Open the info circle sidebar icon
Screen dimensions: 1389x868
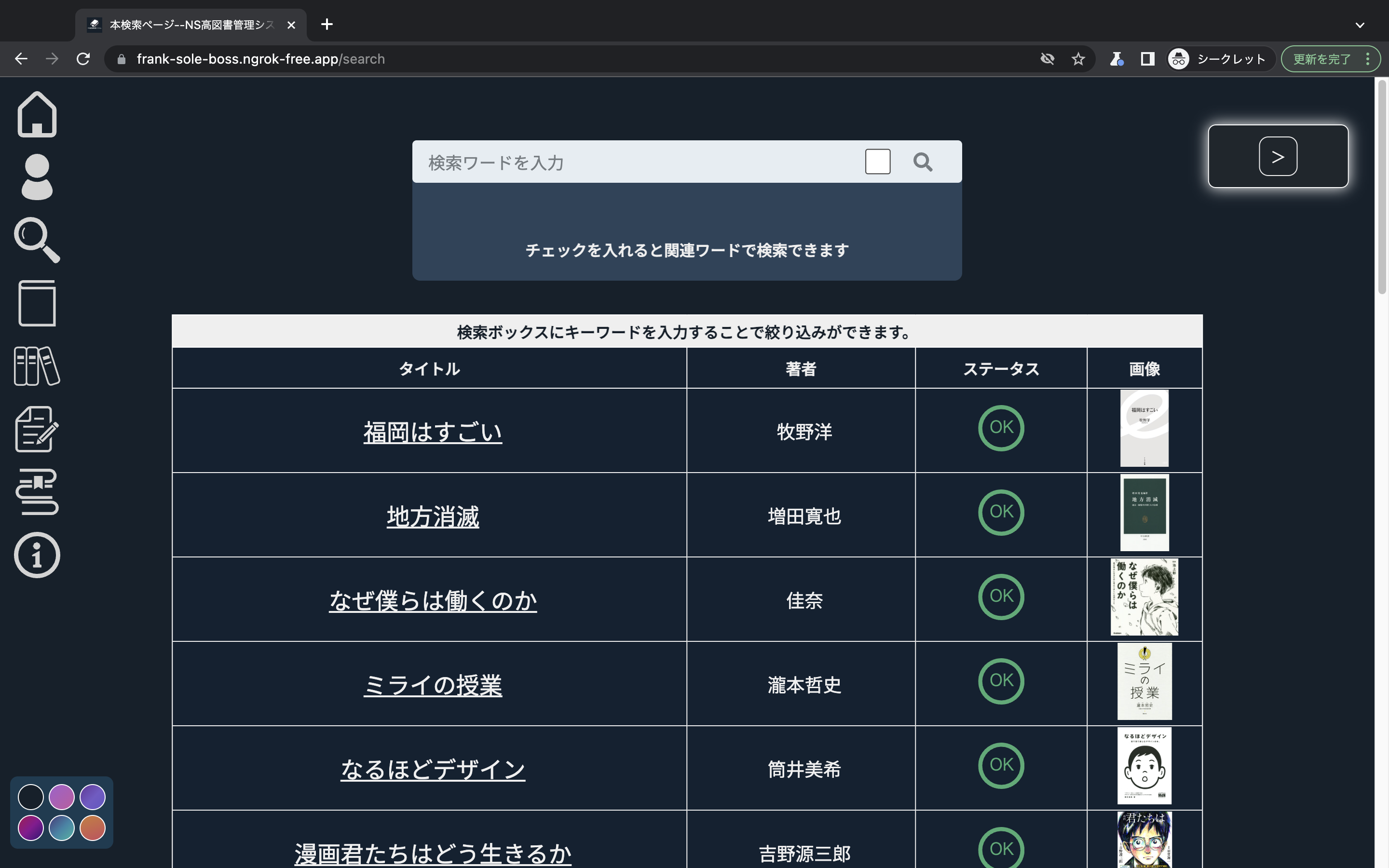click(37, 555)
